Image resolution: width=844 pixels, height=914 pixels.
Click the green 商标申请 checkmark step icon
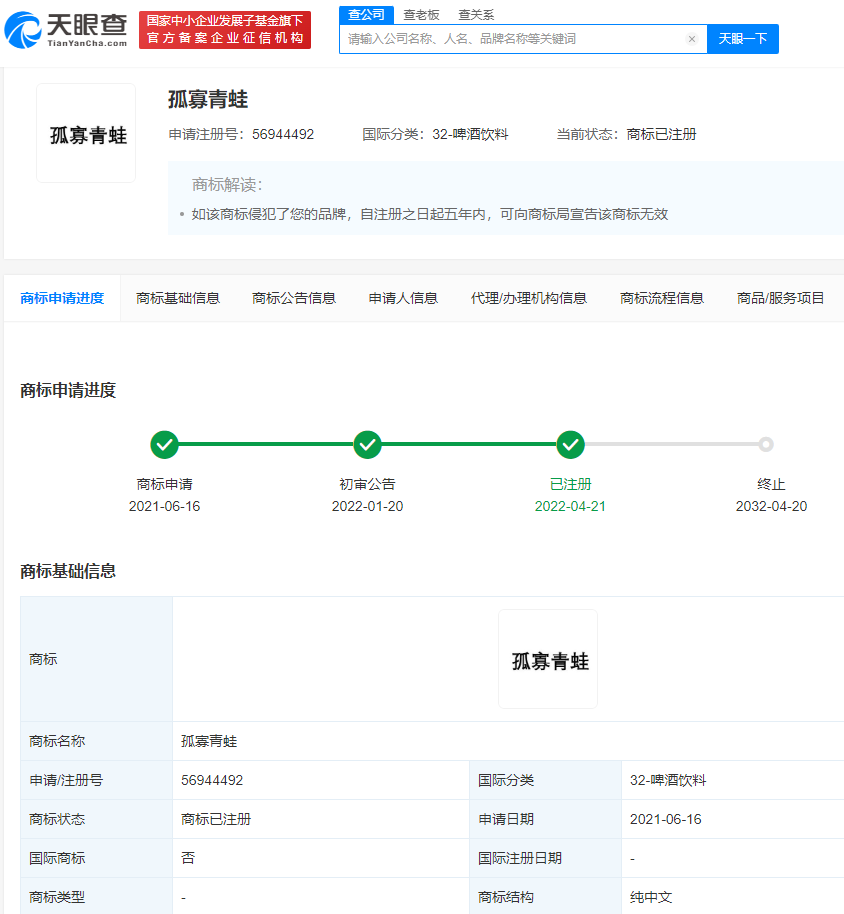(x=164, y=444)
